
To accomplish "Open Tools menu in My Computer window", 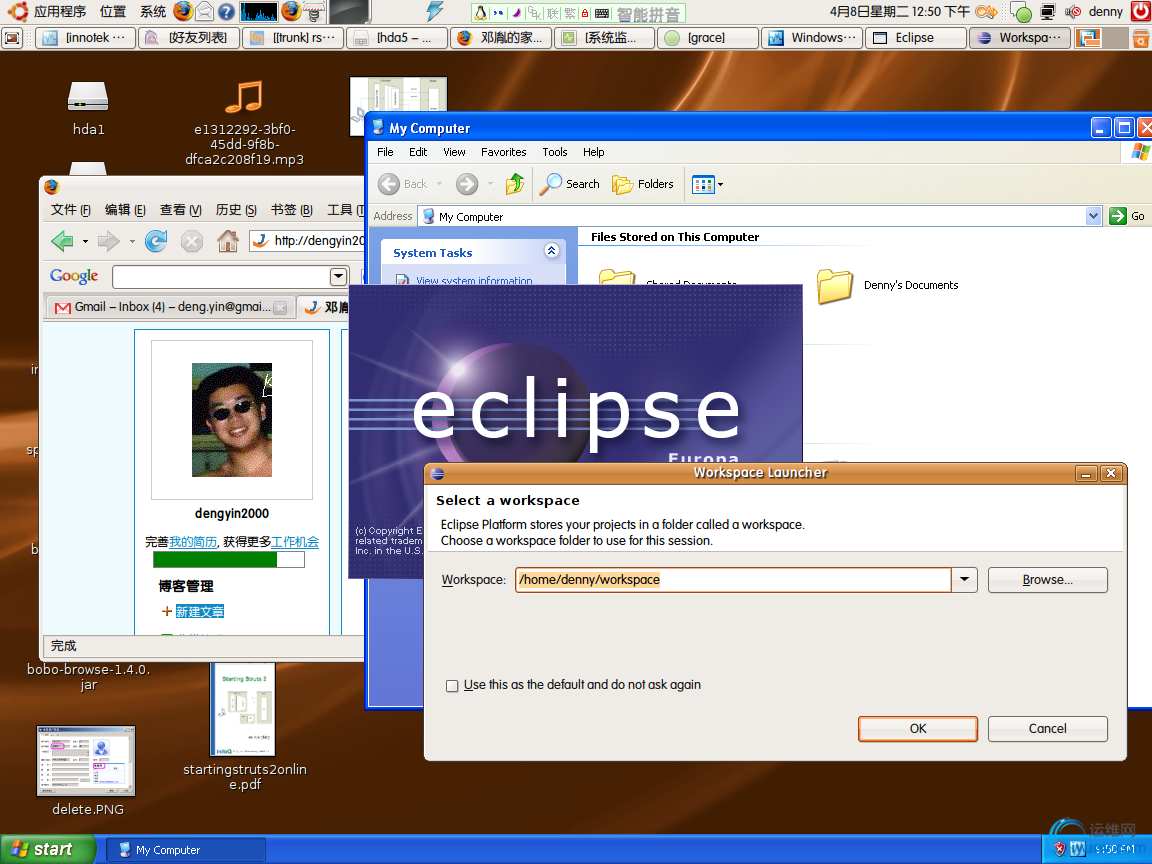I will point(555,152).
